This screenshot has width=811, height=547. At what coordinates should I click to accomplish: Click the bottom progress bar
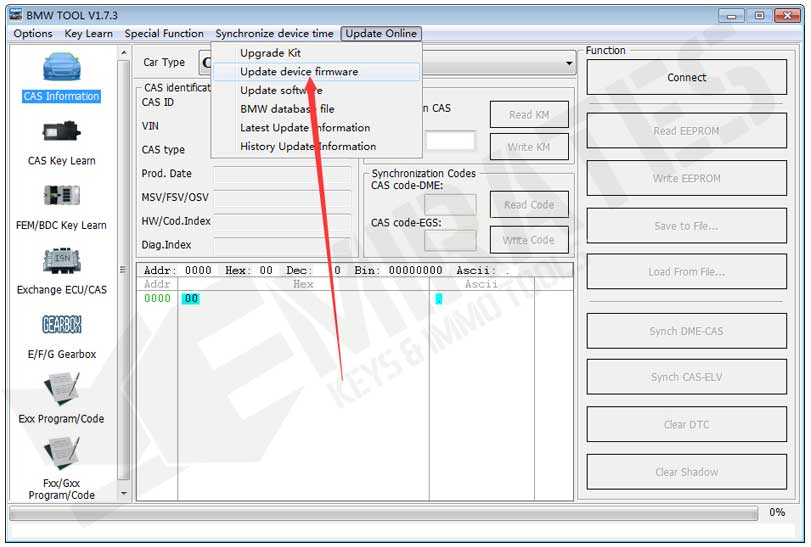coord(383,513)
